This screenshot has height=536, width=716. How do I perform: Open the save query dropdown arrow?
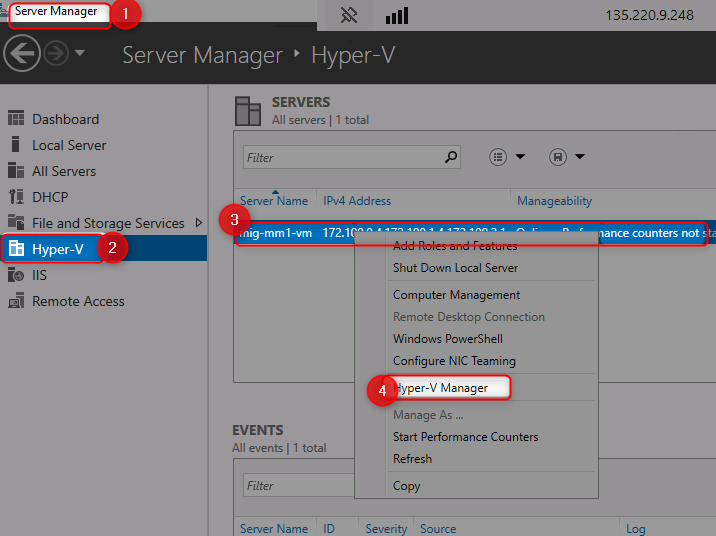[x=580, y=157]
